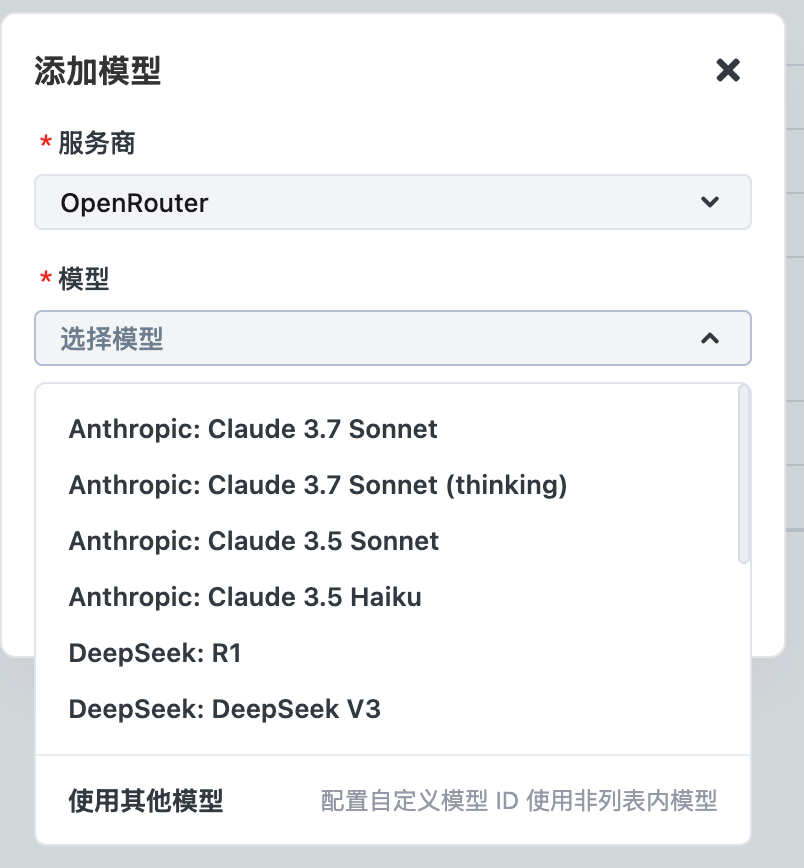The image size is (804, 868).
Task: Click the chevron on the OpenRouter selector
Action: (711, 202)
